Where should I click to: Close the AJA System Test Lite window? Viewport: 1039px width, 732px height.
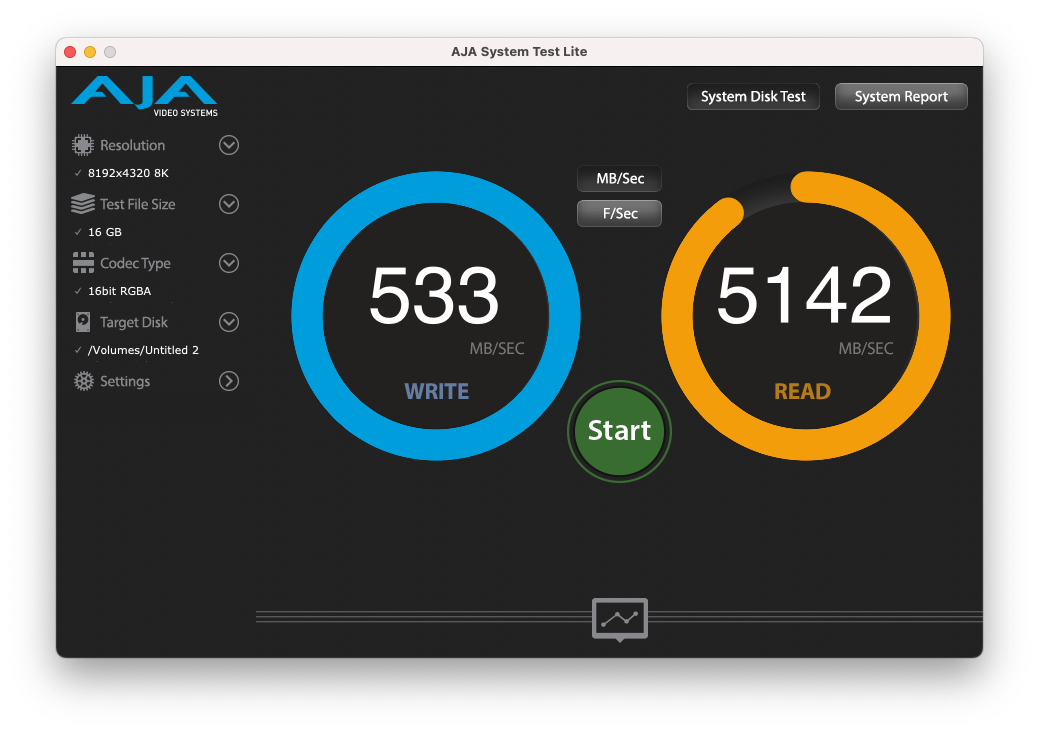pos(70,52)
